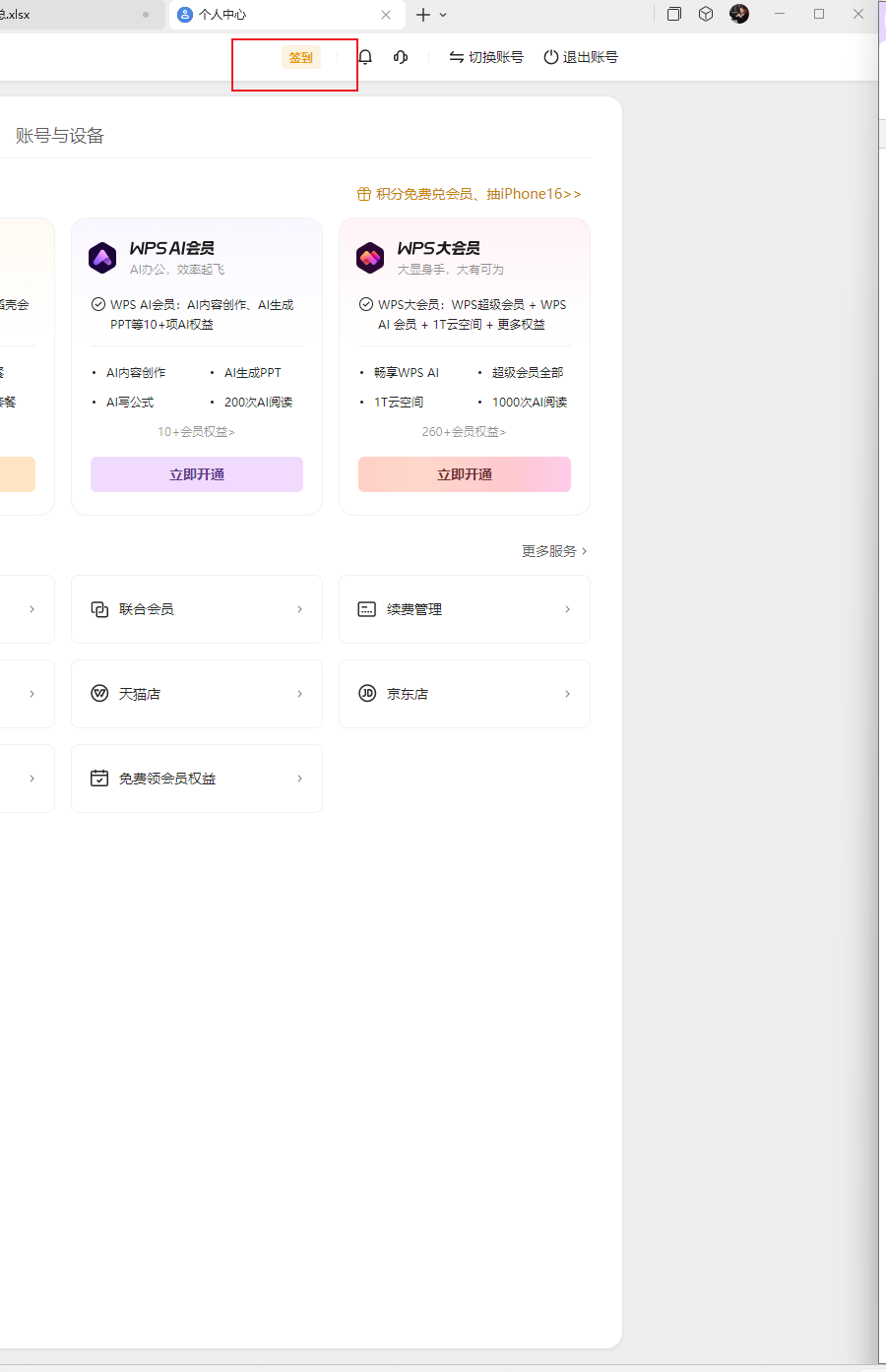Expand 260+会员权益 list
This screenshot has height=1372, width=886.
coord(465,431)
